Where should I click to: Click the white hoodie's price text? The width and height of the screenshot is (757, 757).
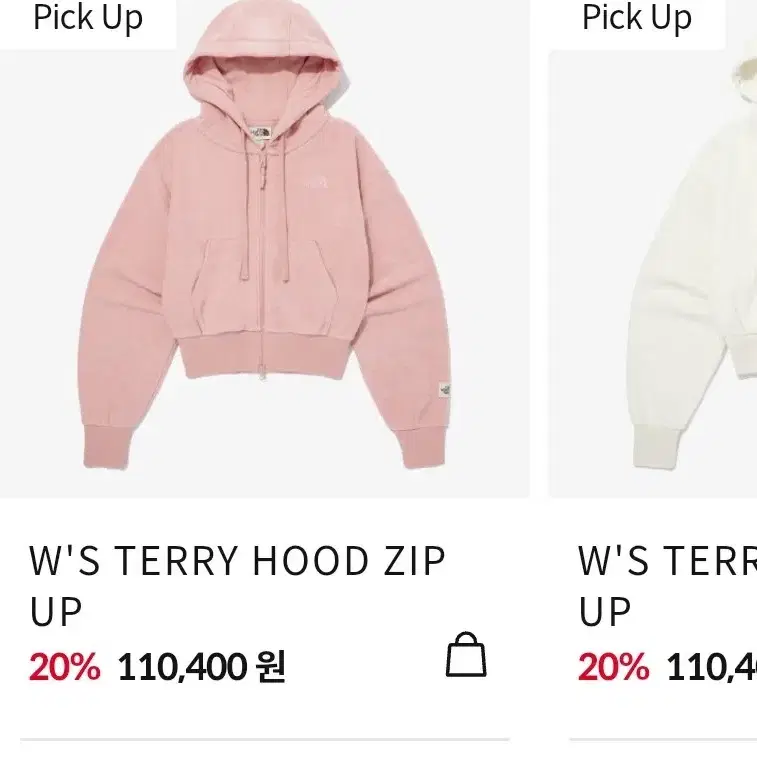[712, 667]
